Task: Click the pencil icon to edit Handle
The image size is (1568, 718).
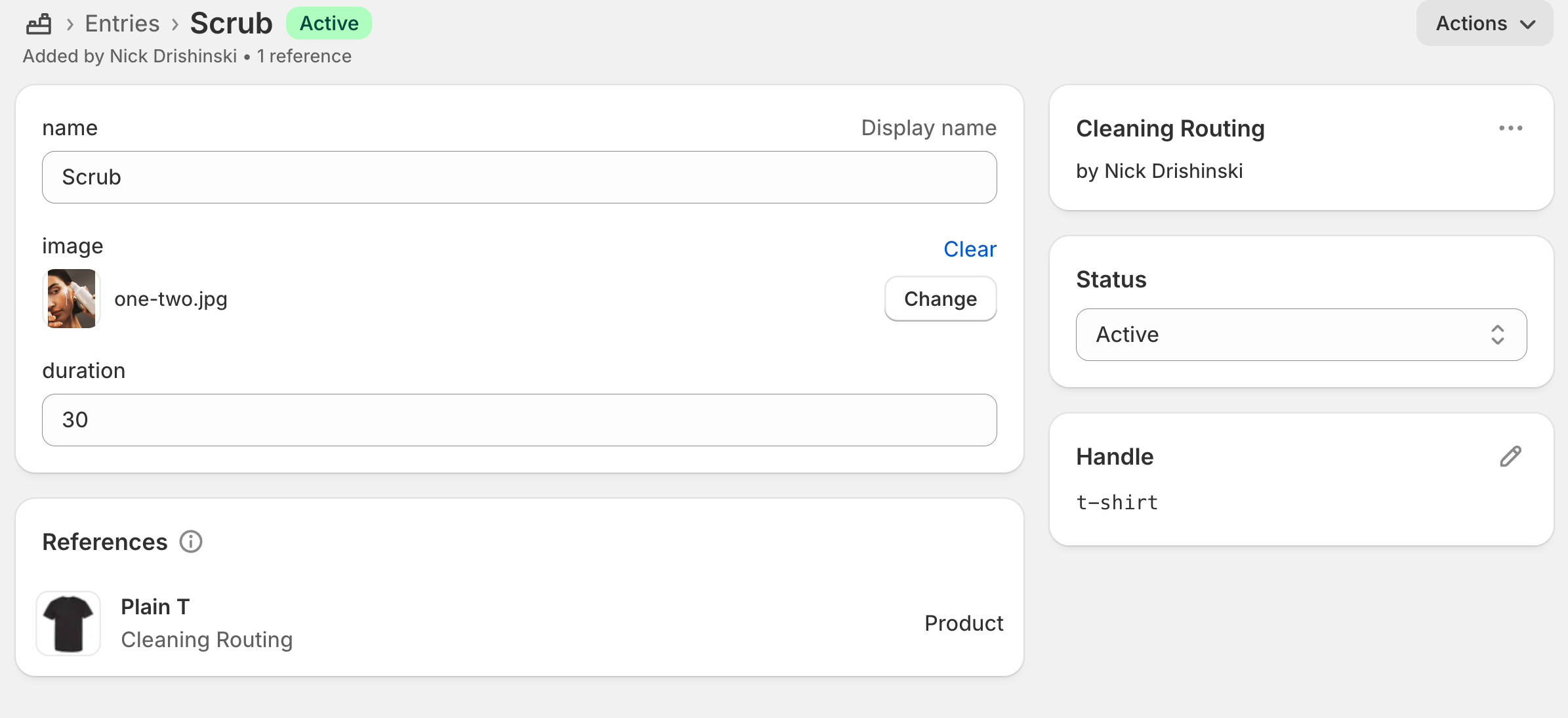Action: pos(1510,456)
